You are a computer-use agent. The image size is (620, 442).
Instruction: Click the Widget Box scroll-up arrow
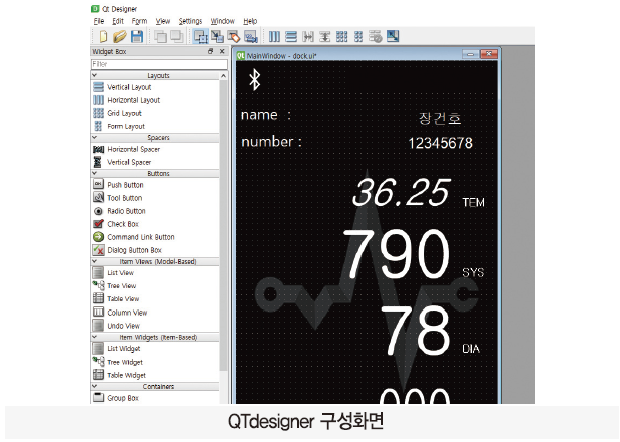point(223,76)
